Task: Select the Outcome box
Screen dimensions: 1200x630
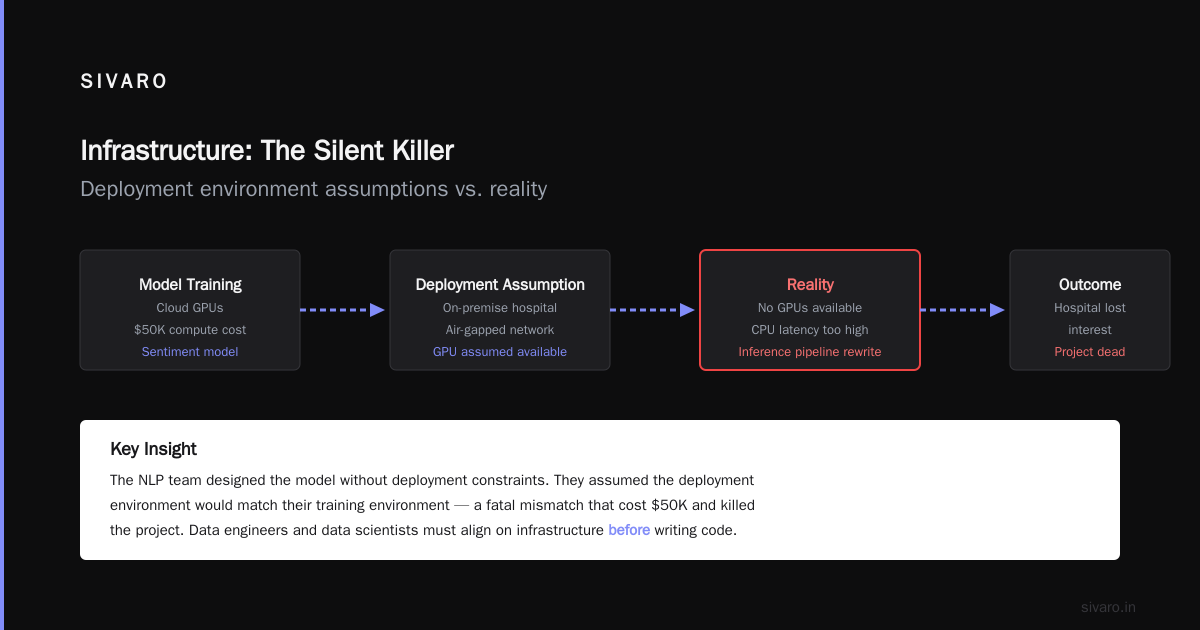Action: (x=1090, y=310)
